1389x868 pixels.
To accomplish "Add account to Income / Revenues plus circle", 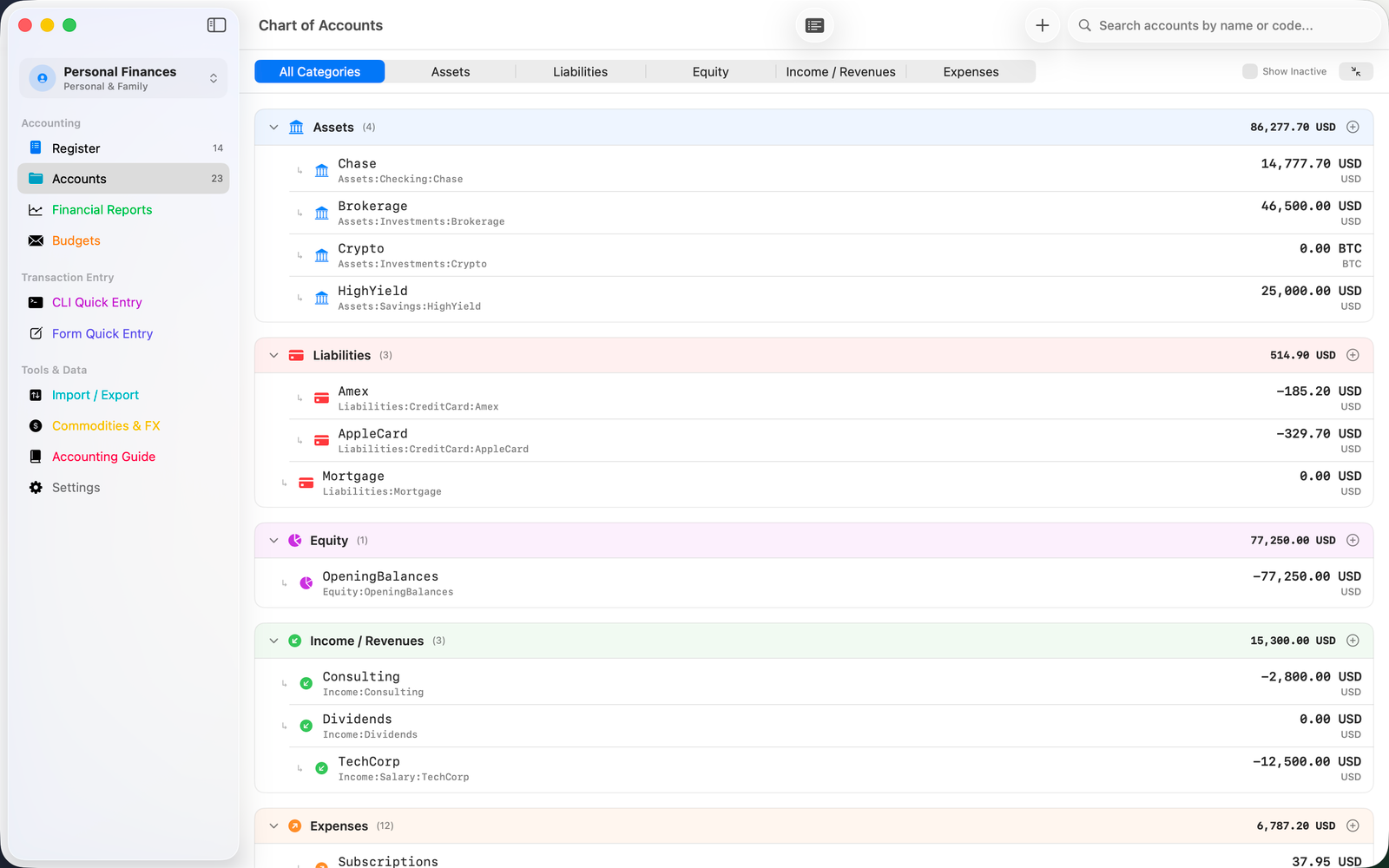I will point(1353,641).
